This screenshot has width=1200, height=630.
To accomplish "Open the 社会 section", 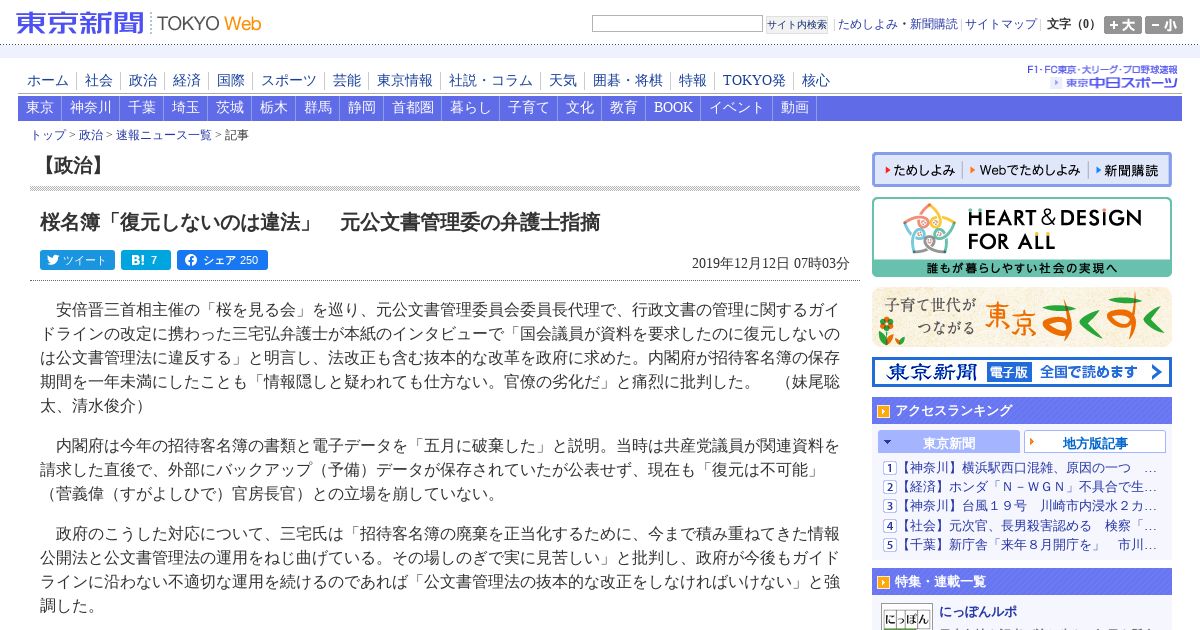I will [99, 81].
